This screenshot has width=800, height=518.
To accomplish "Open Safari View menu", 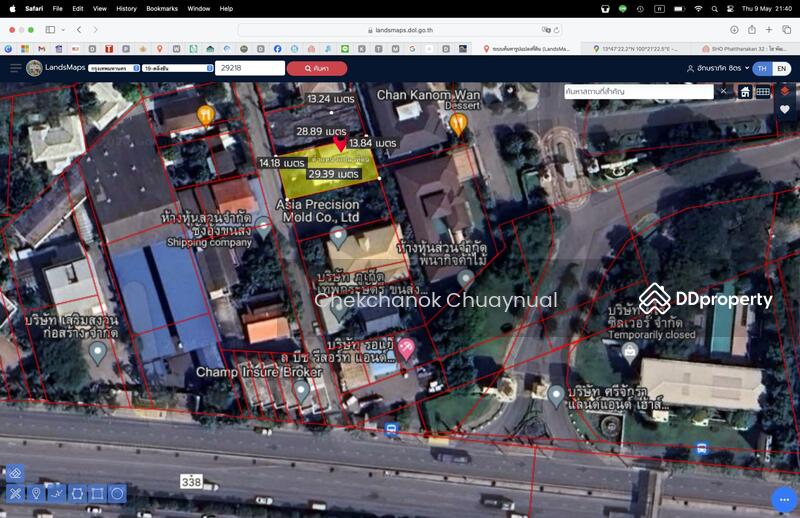I will [x=99, y=9].
